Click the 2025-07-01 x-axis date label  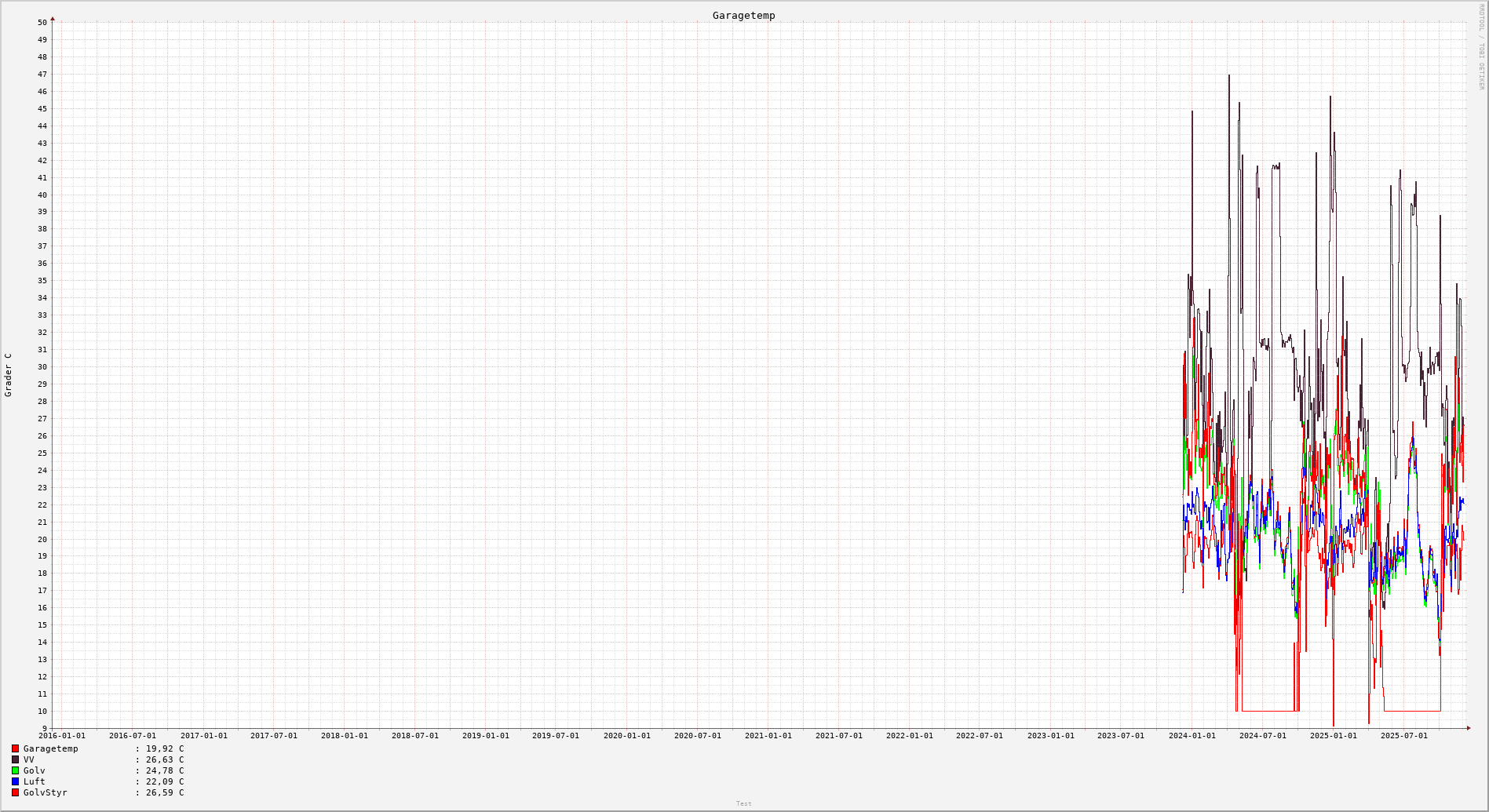[1403, 736]
